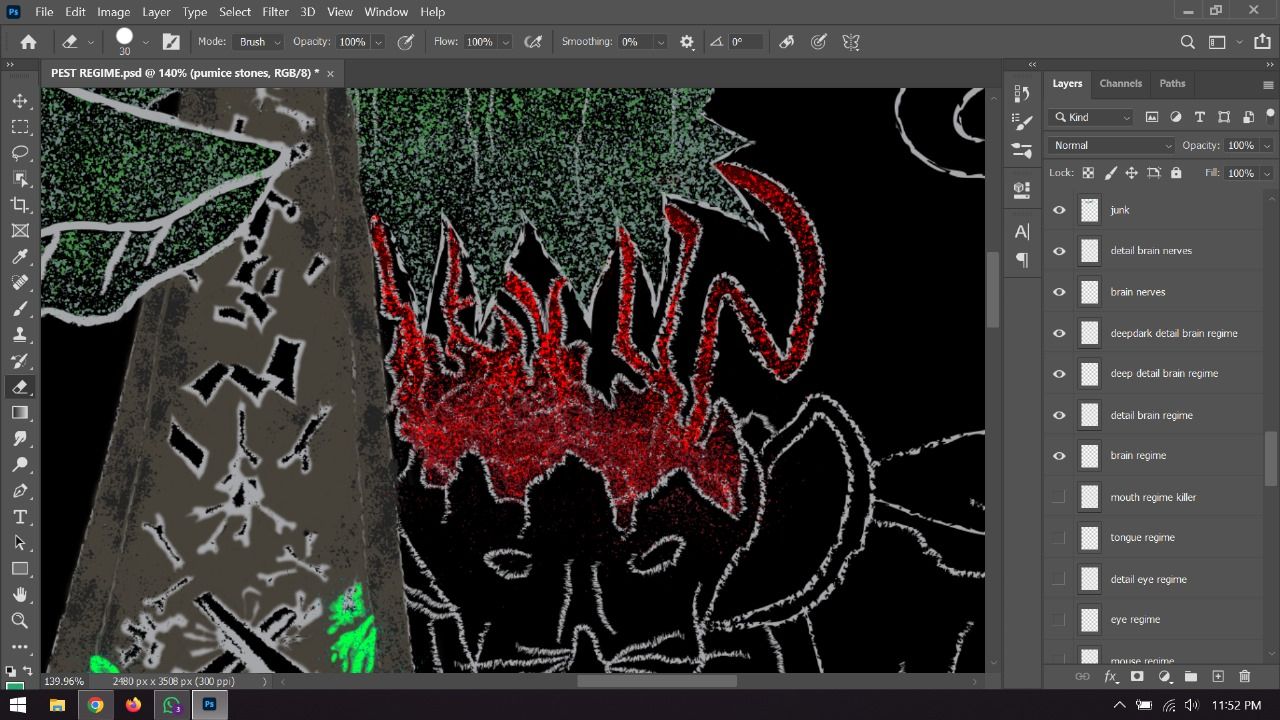Expand the Opacity slider dropdown in options bar

pyautogui.click(x=378, y=42)
